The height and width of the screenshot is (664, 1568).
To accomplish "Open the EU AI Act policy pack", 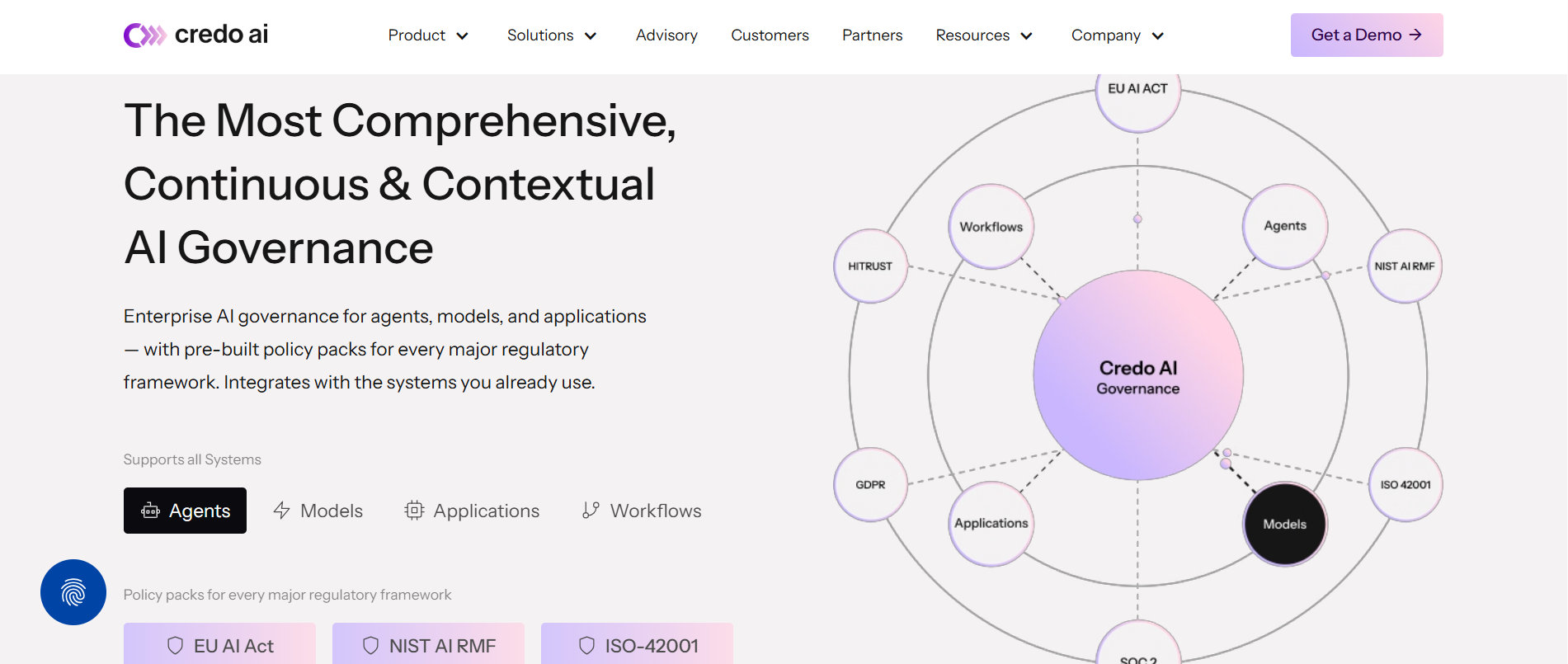I will [219, 644].
